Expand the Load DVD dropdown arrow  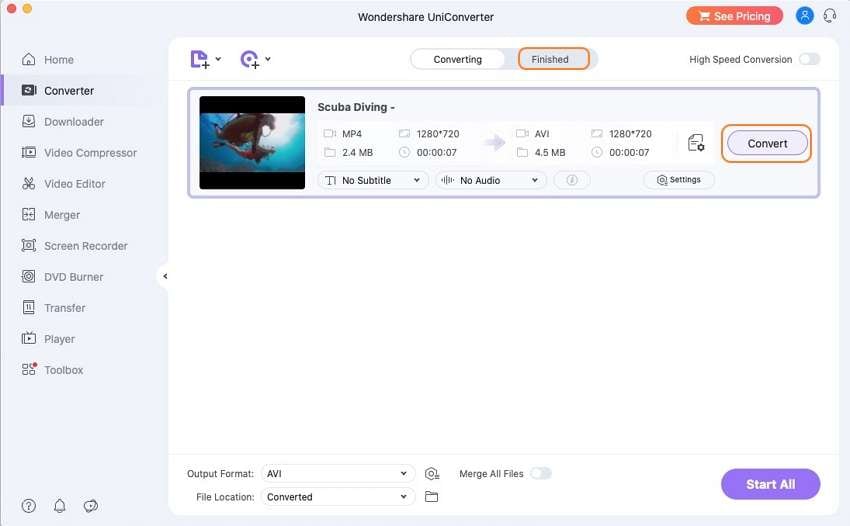(x=268, y=59)
